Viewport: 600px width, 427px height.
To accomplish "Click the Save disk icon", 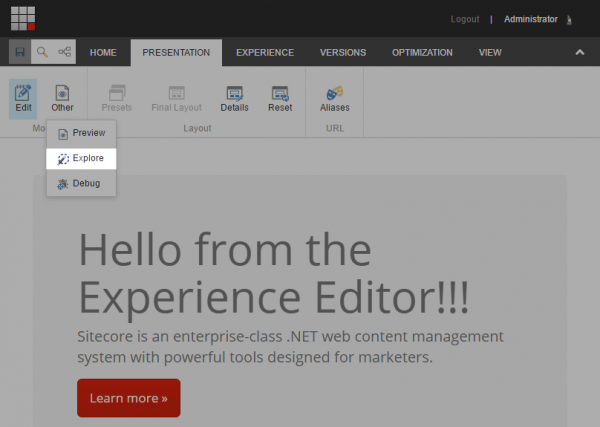I will click(20, 52).
